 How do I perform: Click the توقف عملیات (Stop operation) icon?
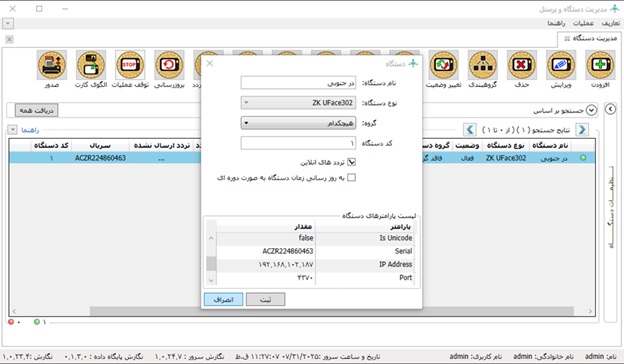(x=130, y=65)
